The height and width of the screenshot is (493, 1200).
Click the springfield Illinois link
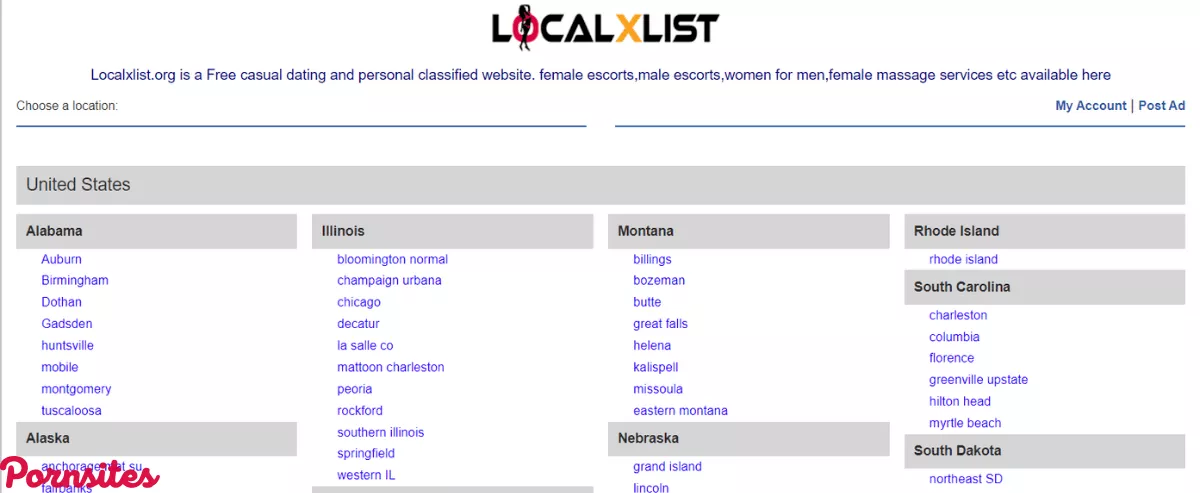(x=366, y=454)
